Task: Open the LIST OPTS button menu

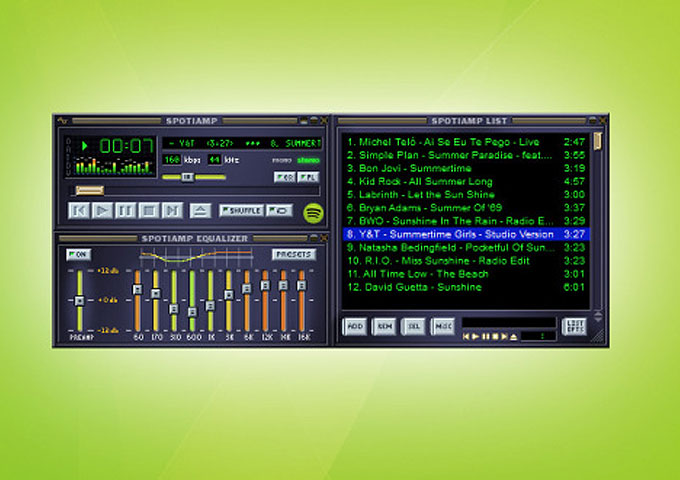Action: click(x=575, y=327)
